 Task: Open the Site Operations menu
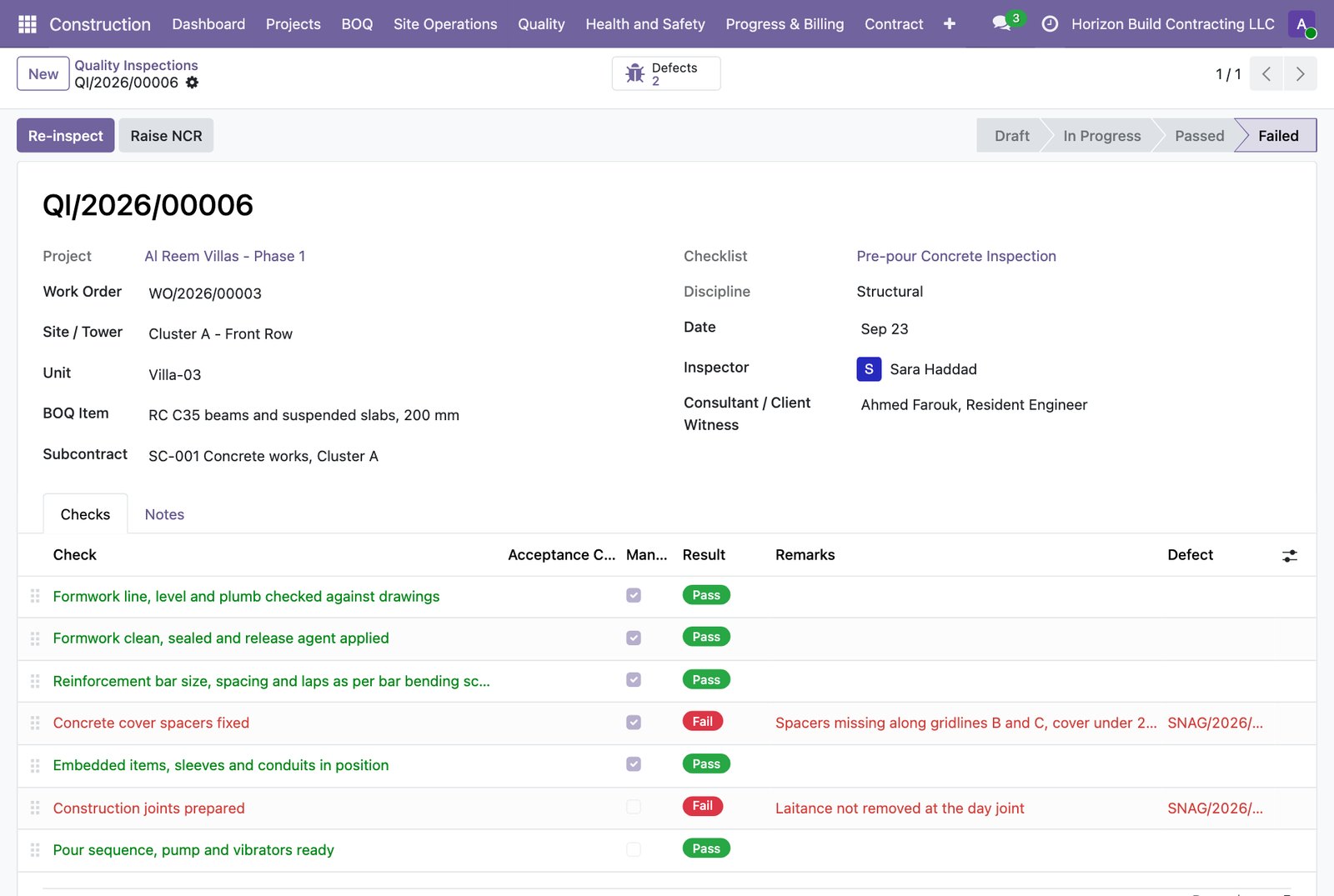tap(445, 24)
